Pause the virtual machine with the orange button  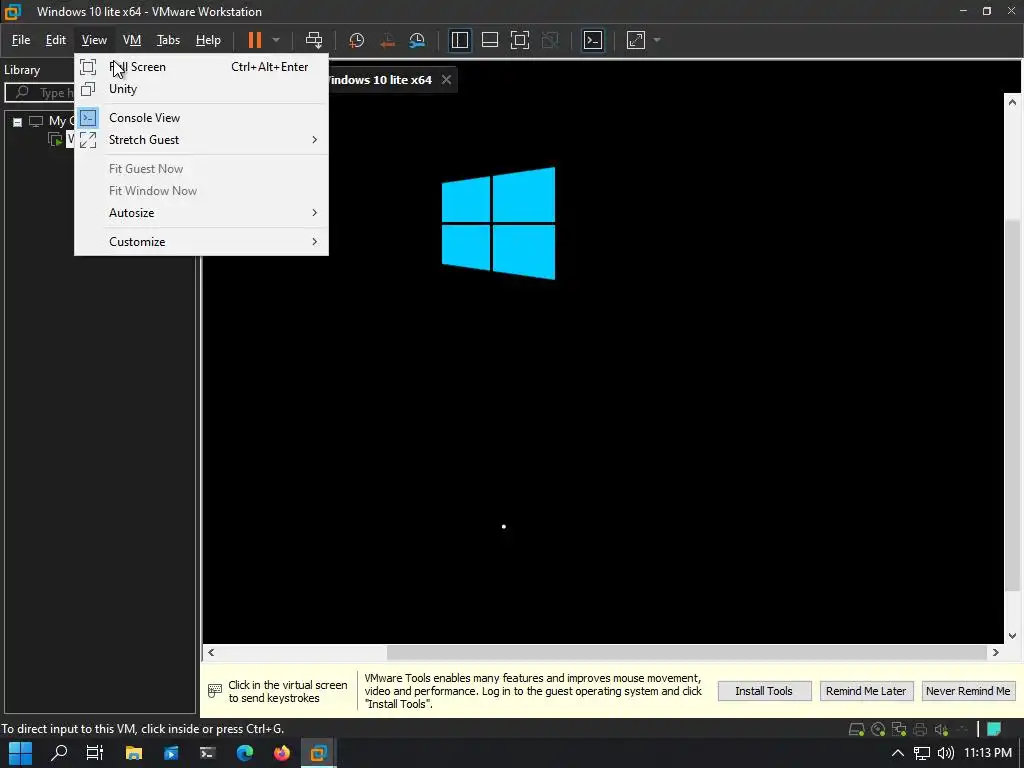pos(255,40)
